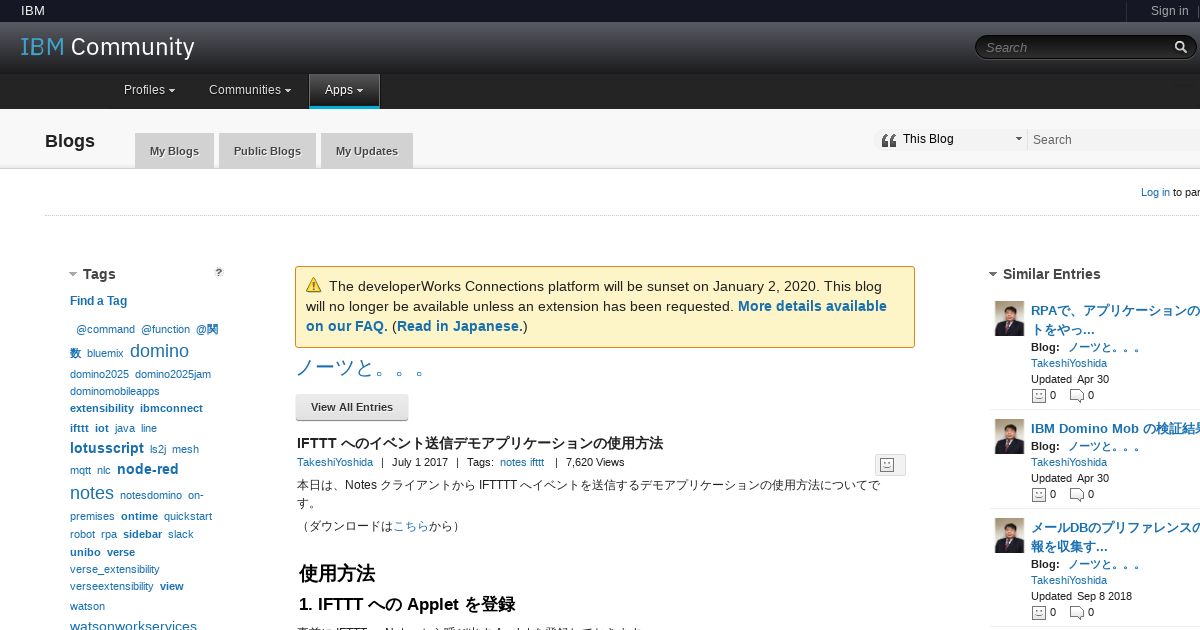
Task: Open the RPAで、アプリケーション similar entry
Action: click(x=1115, y=320)
